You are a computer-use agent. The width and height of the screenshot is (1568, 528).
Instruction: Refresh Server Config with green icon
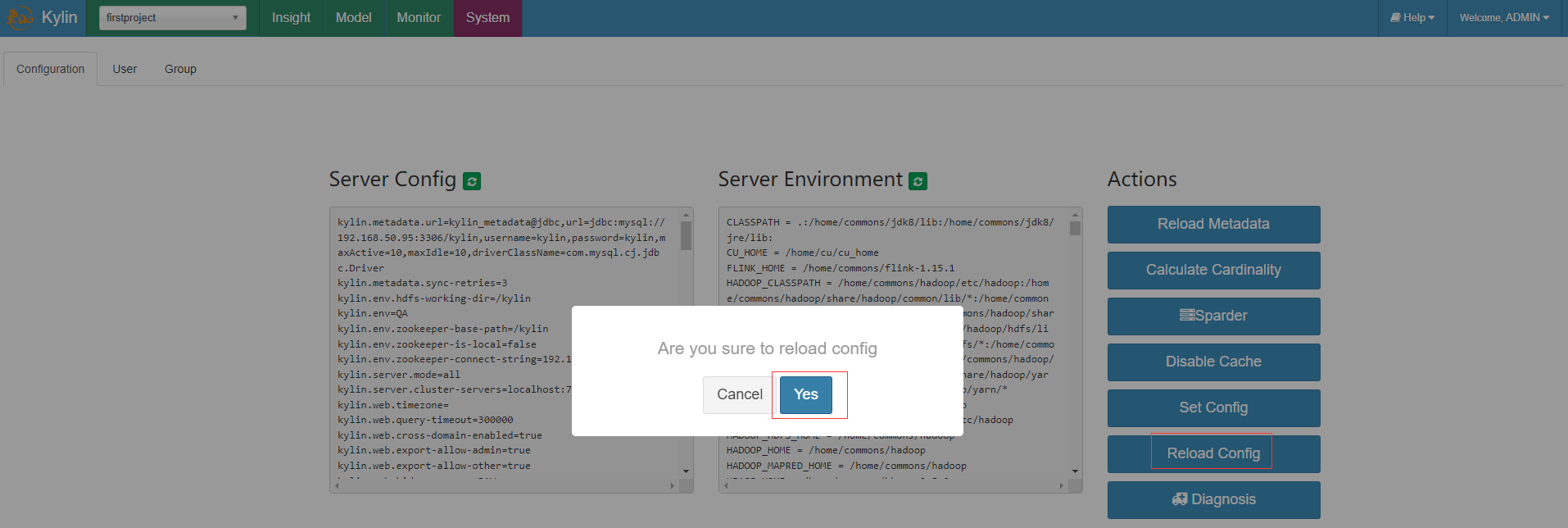click(472, 181)
